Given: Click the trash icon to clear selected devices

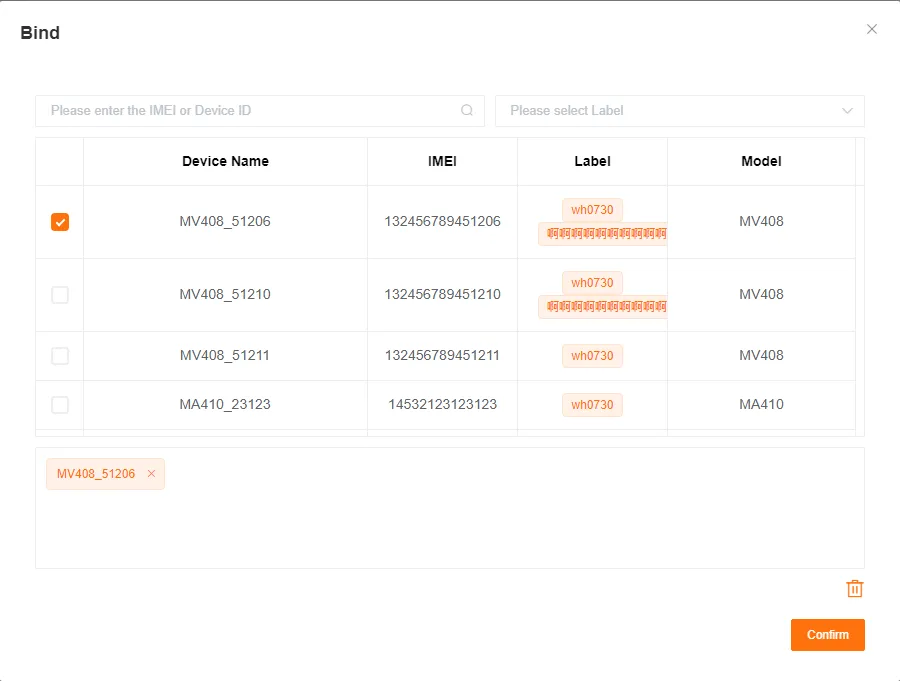Looking at the screenshot, I should (854, 588).
